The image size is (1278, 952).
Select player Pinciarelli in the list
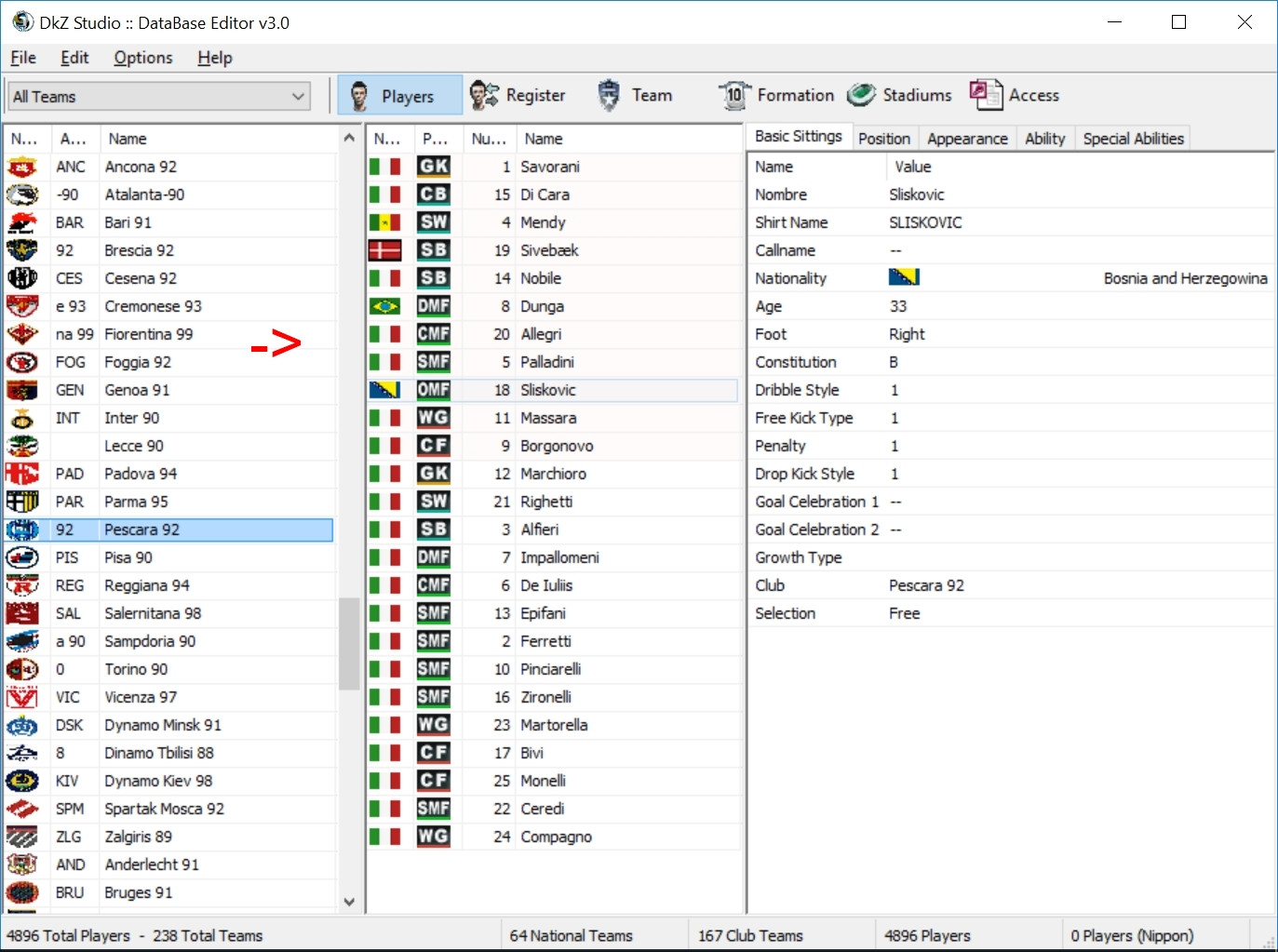point(553,669)
